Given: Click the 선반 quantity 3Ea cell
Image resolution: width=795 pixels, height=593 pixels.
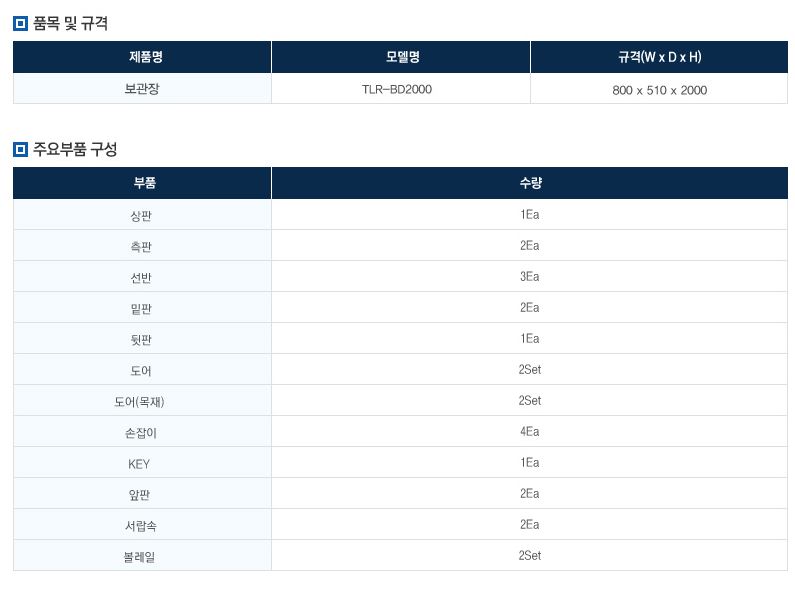Looking at the screenshot, I should [529, 277].
